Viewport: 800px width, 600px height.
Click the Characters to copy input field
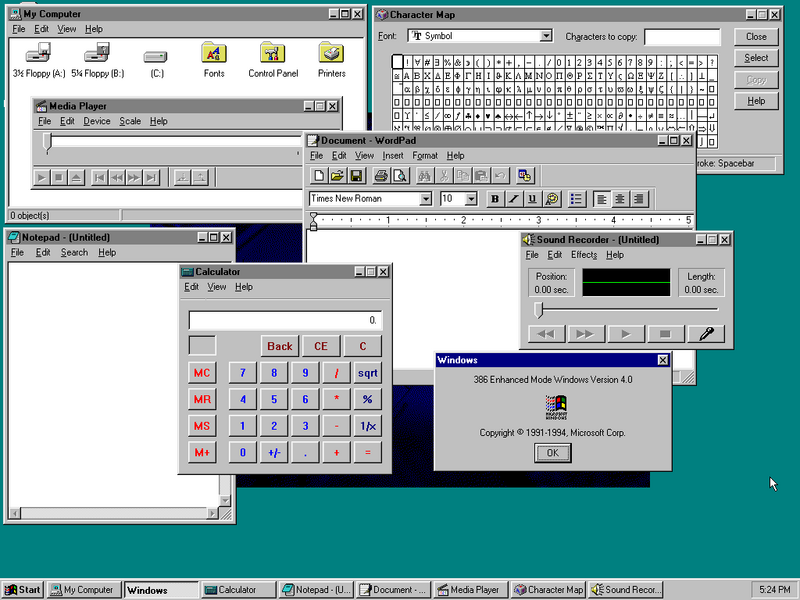click(x=683, y=37)
